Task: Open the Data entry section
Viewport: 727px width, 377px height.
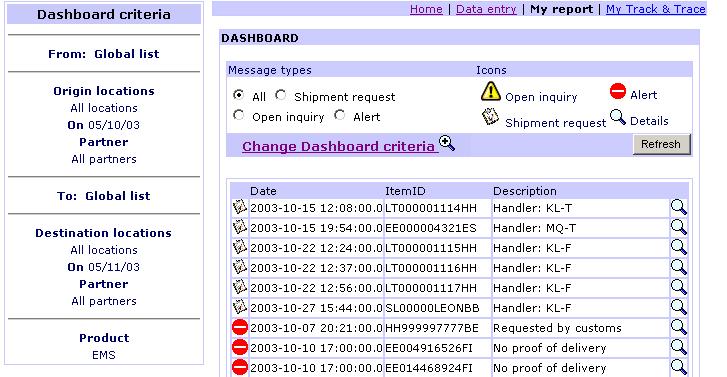Action: pyautogui.click(x=486, y=9)
